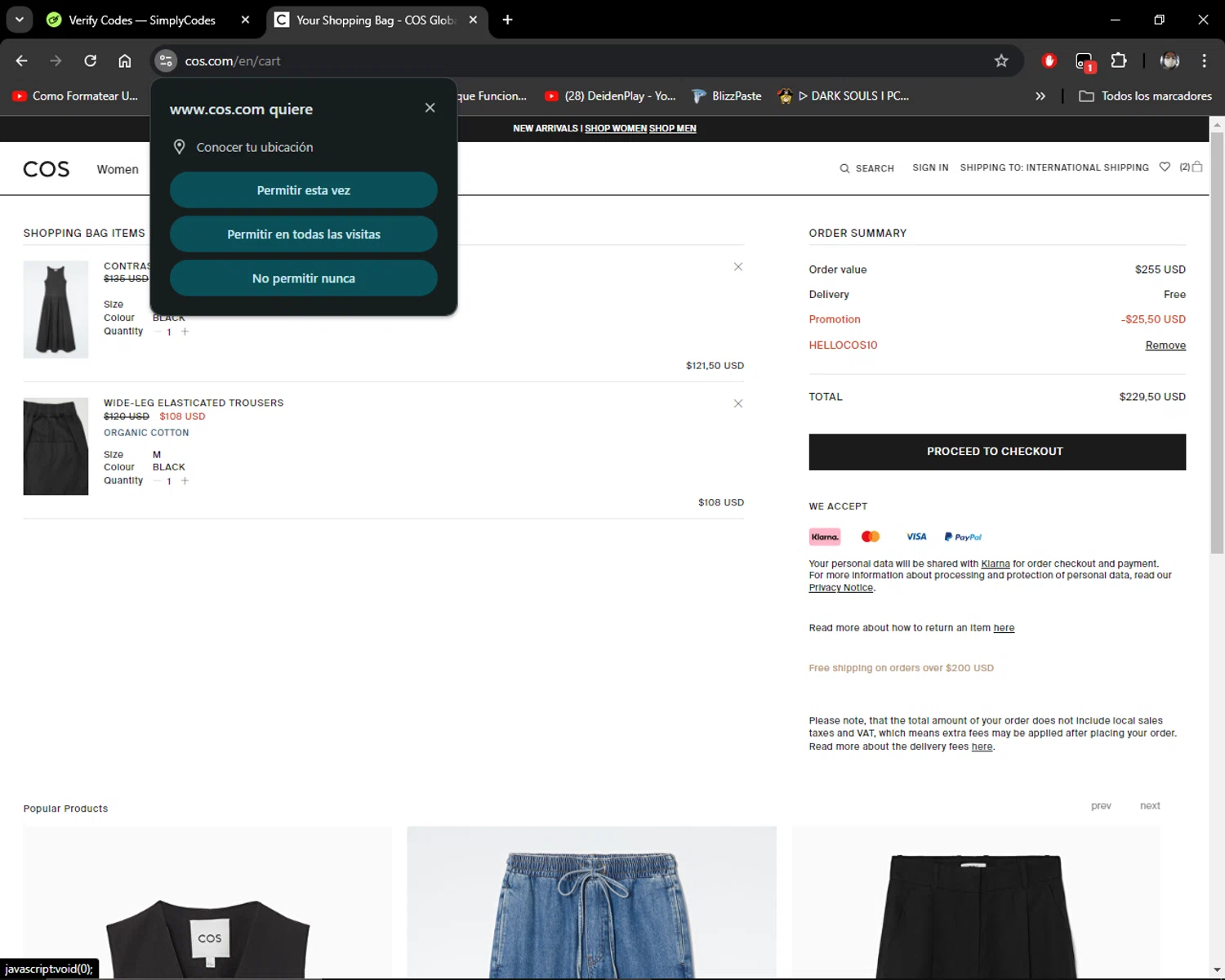Open the return an item 'here' link
This screenshot has width=1225, height=980.
[x=1004, y=628]
